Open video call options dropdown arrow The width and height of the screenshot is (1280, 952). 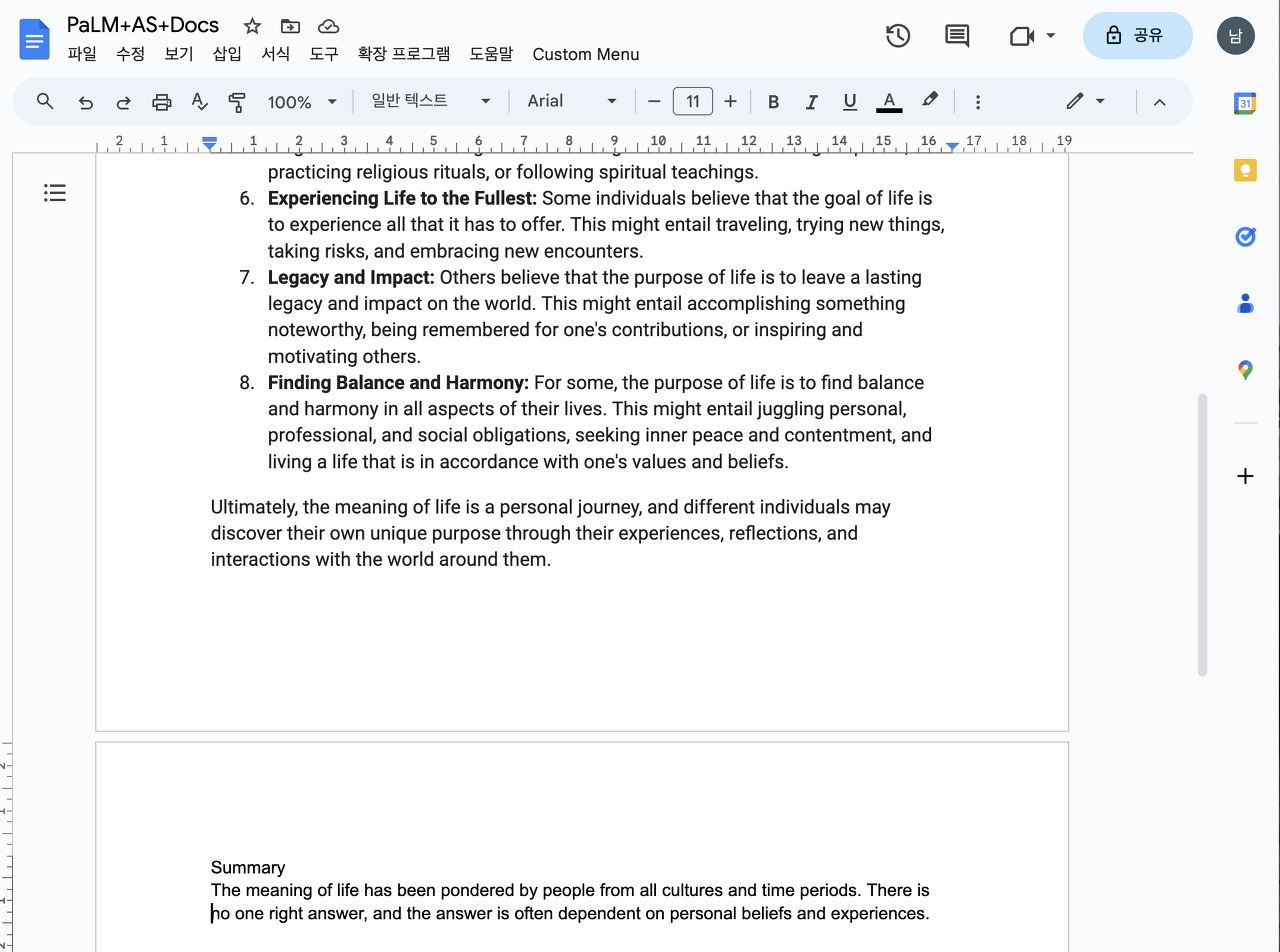1050,36
